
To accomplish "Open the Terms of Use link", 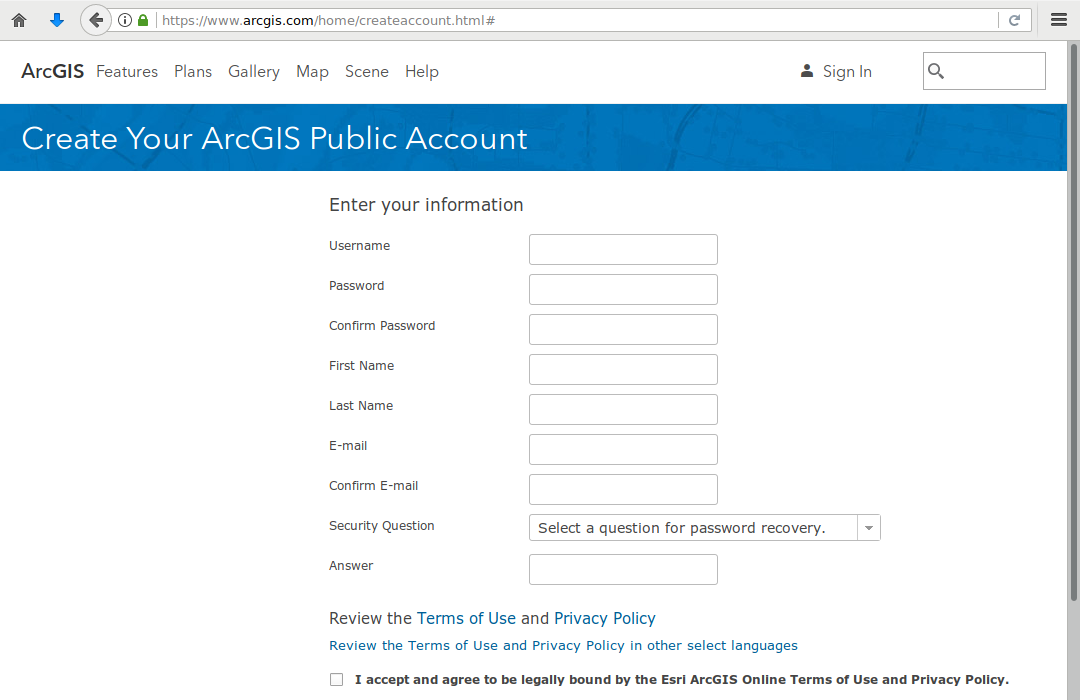I will point(466,618).
